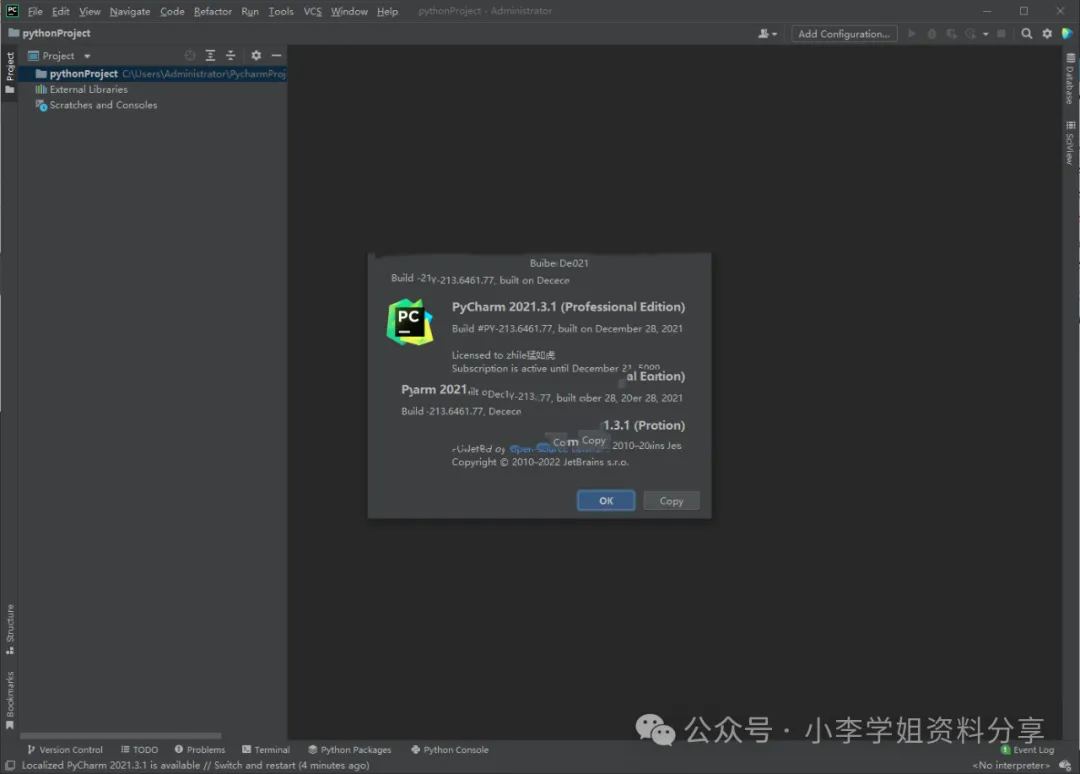Open the VCS menu
The height and width of the screenshot is (774, 1080).
click(313, 11)
